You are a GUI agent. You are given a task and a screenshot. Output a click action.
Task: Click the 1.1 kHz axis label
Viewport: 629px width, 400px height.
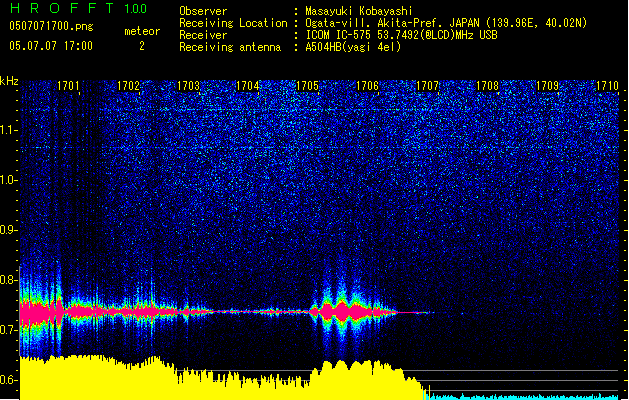coord(9,130)
